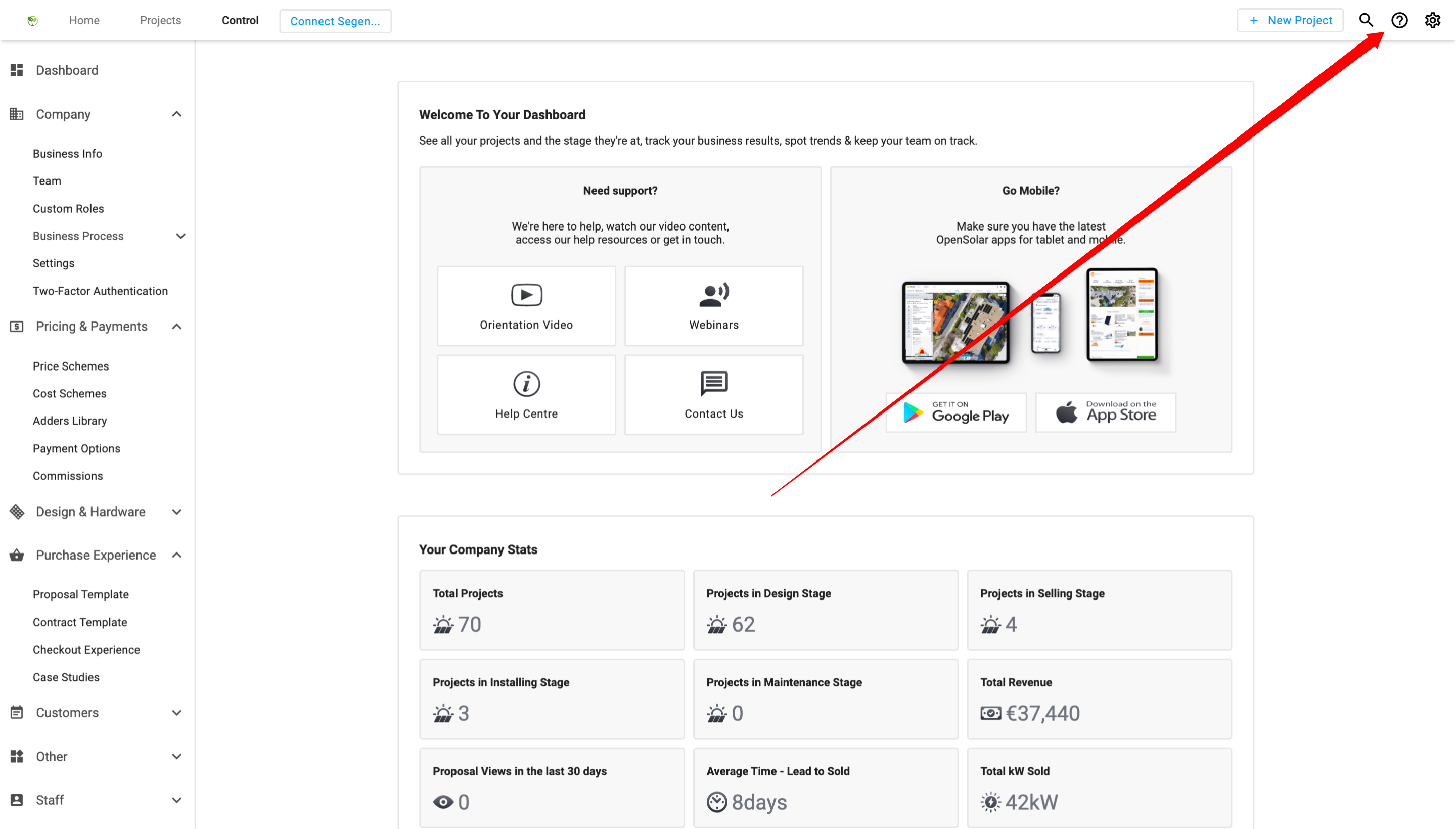1456x829 pixels.
Task: Click the mobile apps device image
Action: click(x=1031, y=319)
